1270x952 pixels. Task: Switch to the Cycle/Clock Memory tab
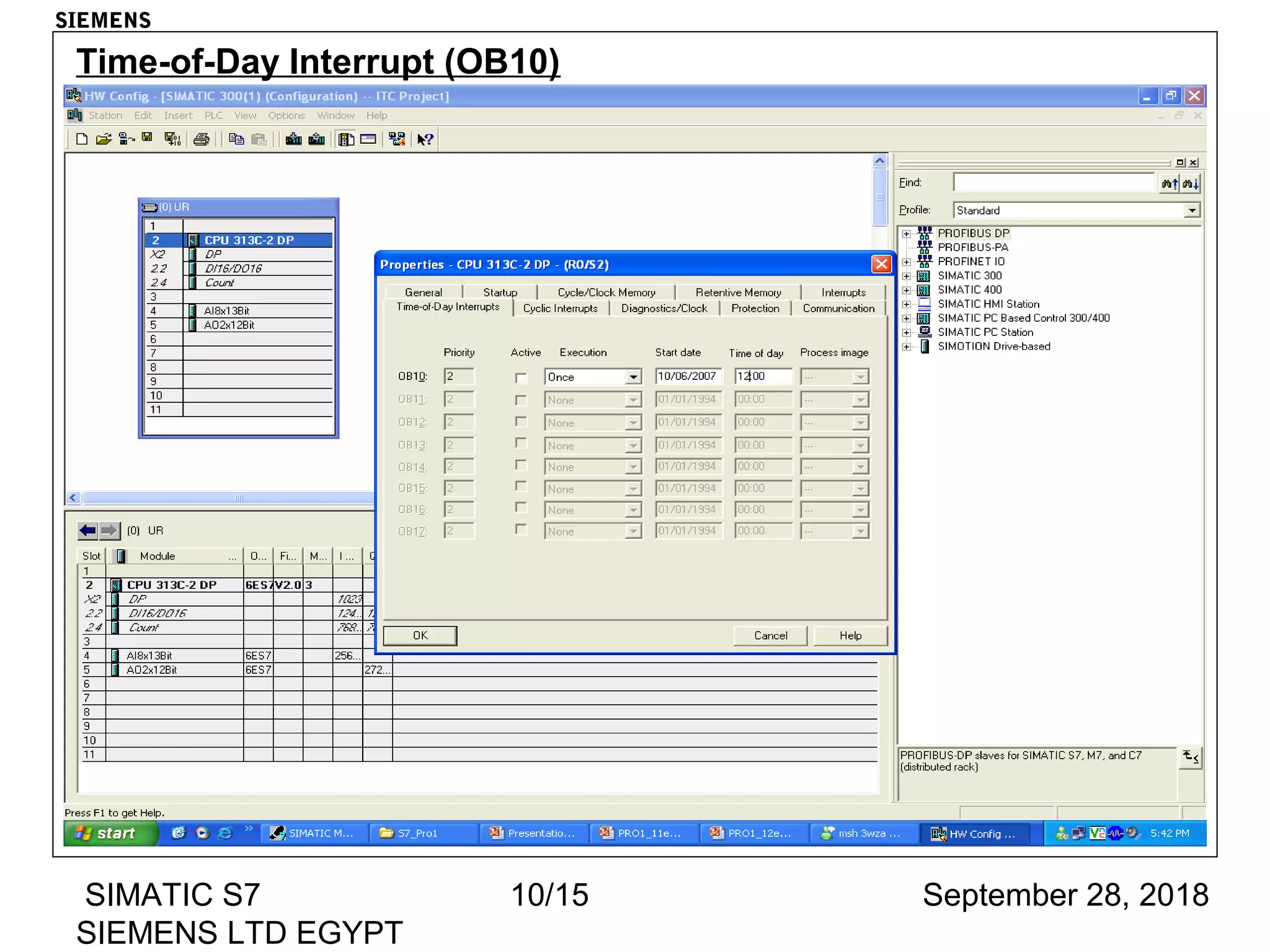click(606, 292)
